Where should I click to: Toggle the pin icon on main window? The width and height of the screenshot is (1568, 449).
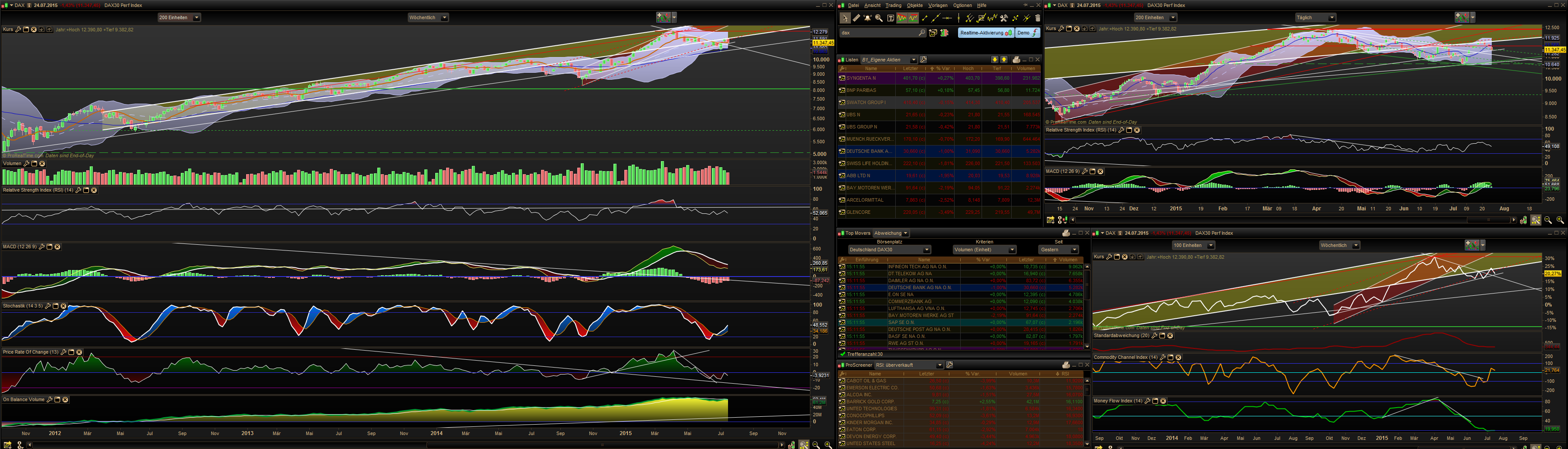coord(1025,6)
